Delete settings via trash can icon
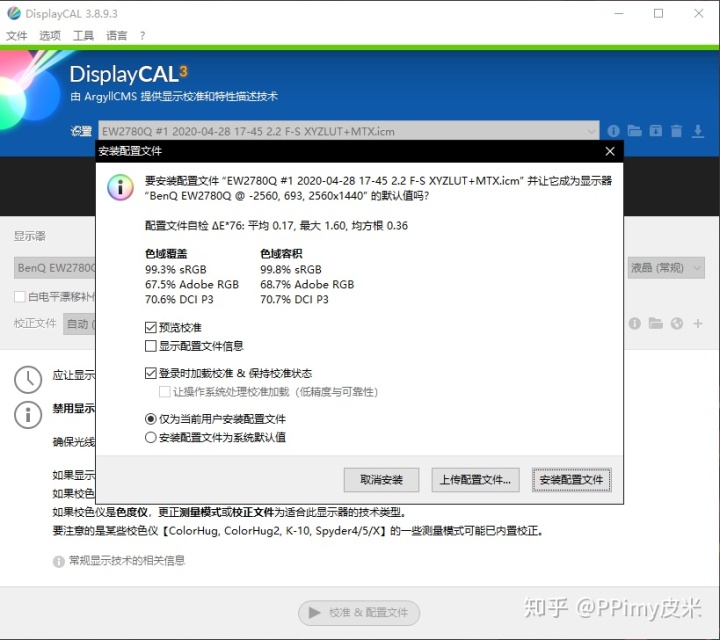Image resolution: width=720 pixels, height=640 pixels. (676, 131)
